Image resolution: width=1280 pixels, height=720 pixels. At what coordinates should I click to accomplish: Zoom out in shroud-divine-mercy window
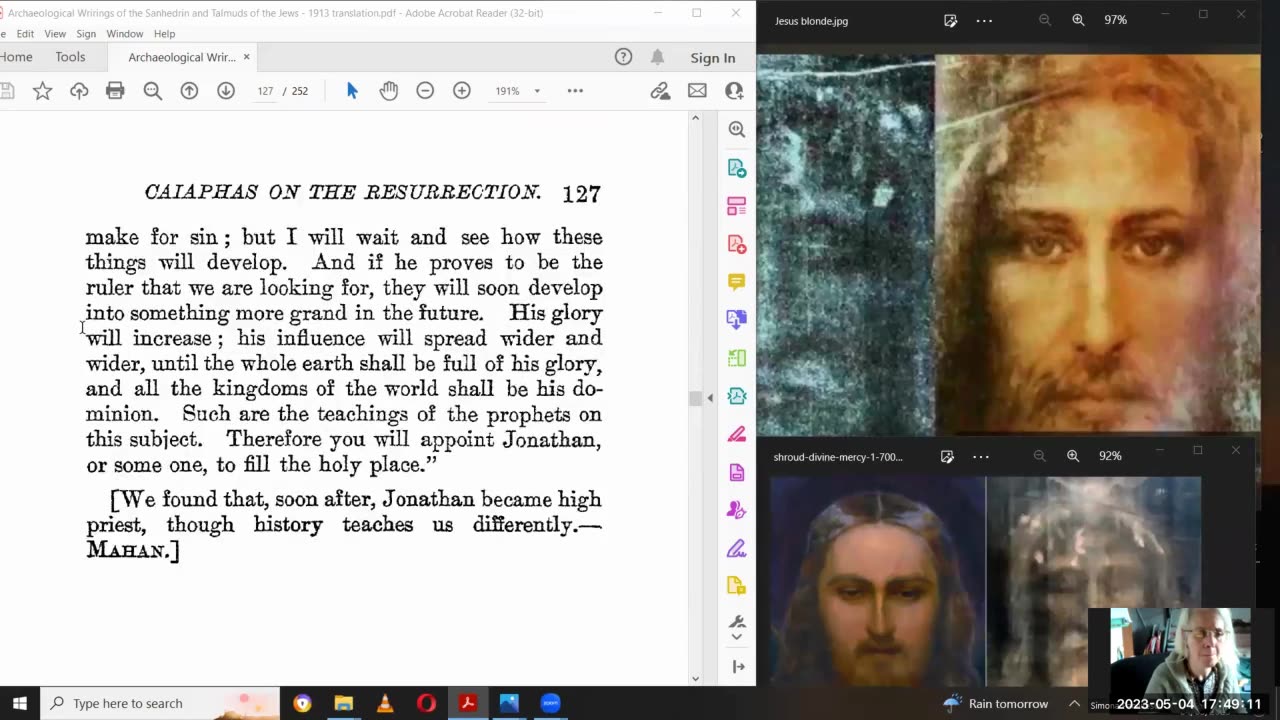tap(1039, 456)
